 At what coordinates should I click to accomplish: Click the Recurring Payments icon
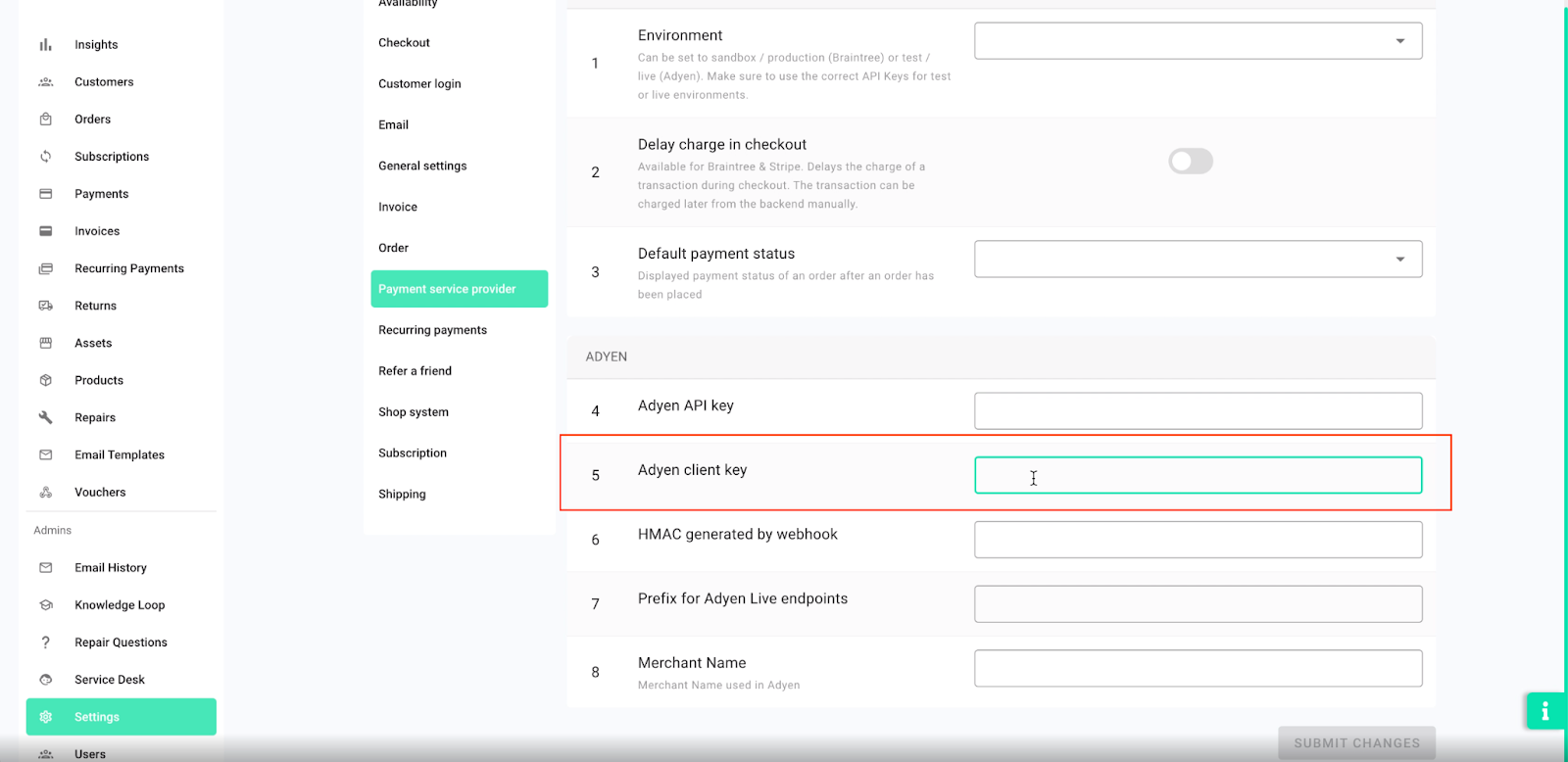45,268
